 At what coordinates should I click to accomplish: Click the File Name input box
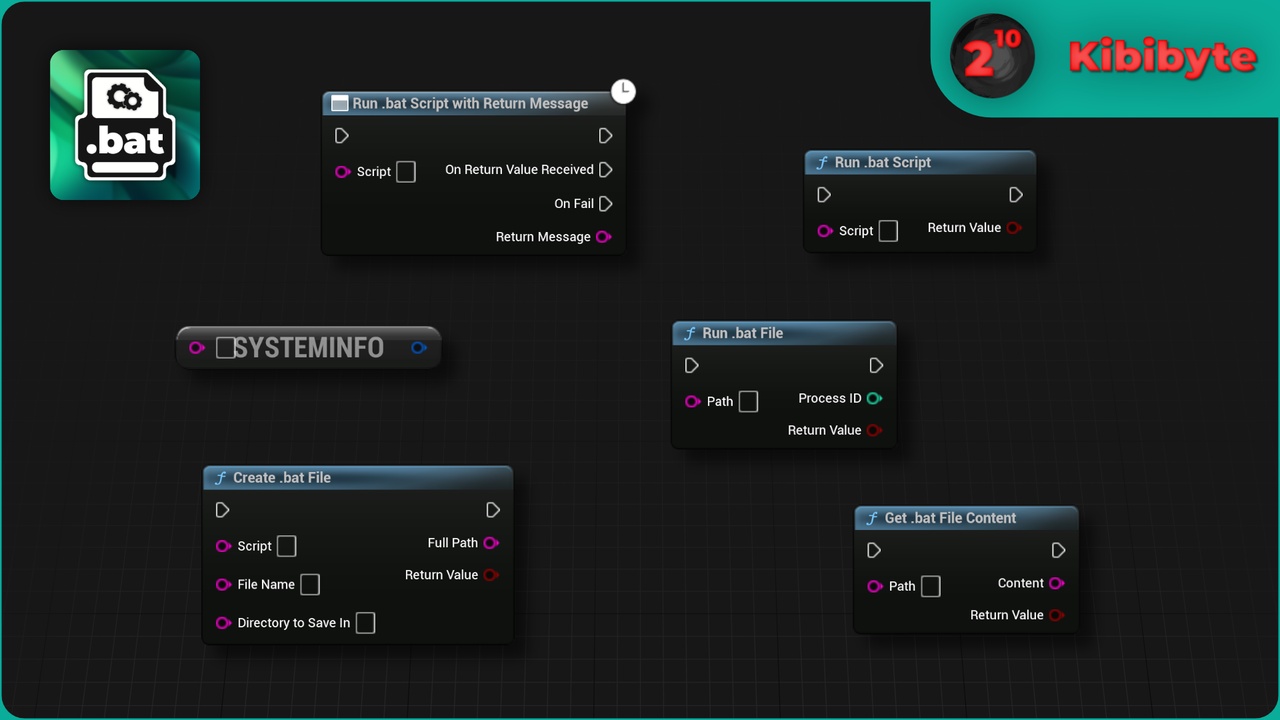point(310,584)
